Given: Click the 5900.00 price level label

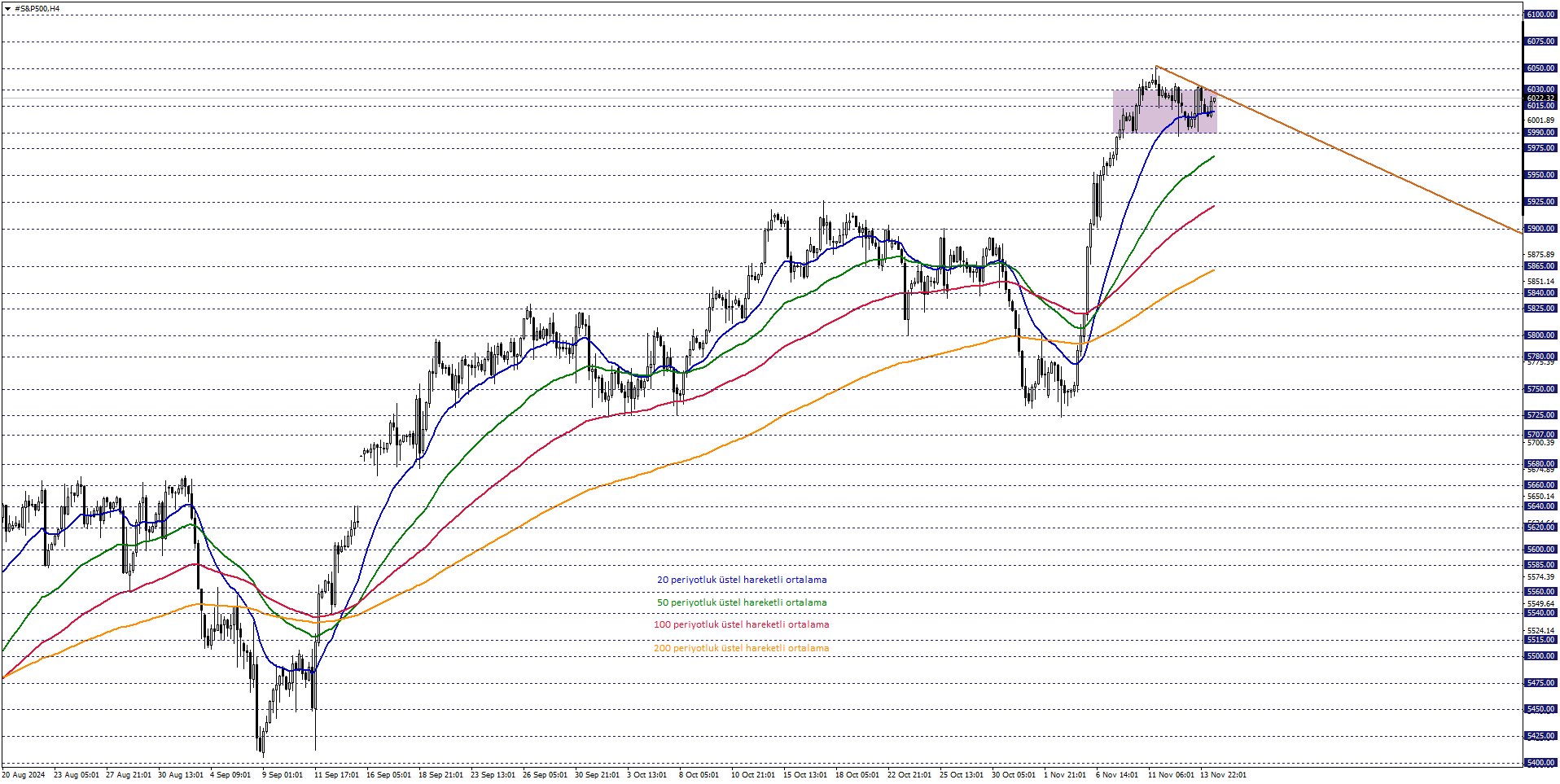Looking at the screenshot, I should click(1540, 229).
